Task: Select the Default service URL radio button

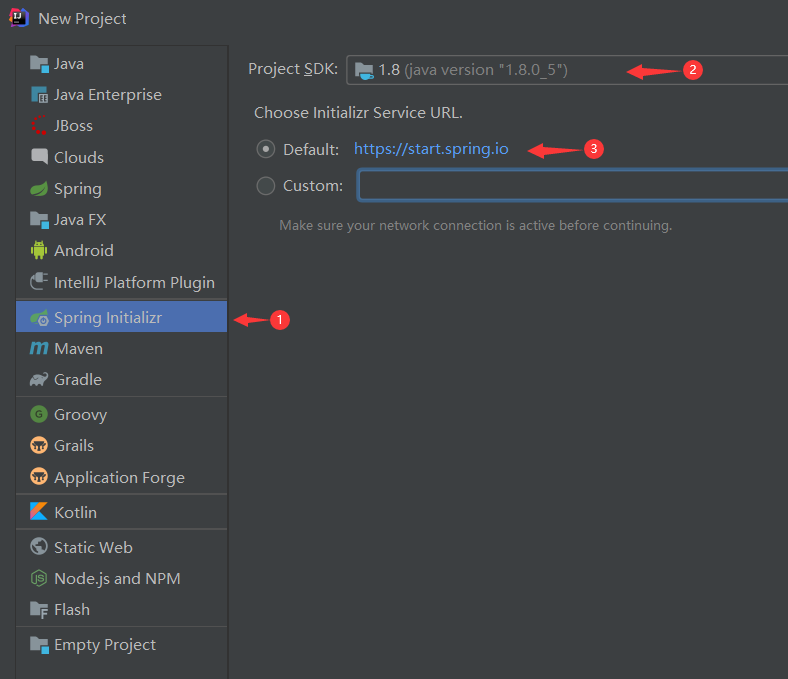Action: click(266, 149)
